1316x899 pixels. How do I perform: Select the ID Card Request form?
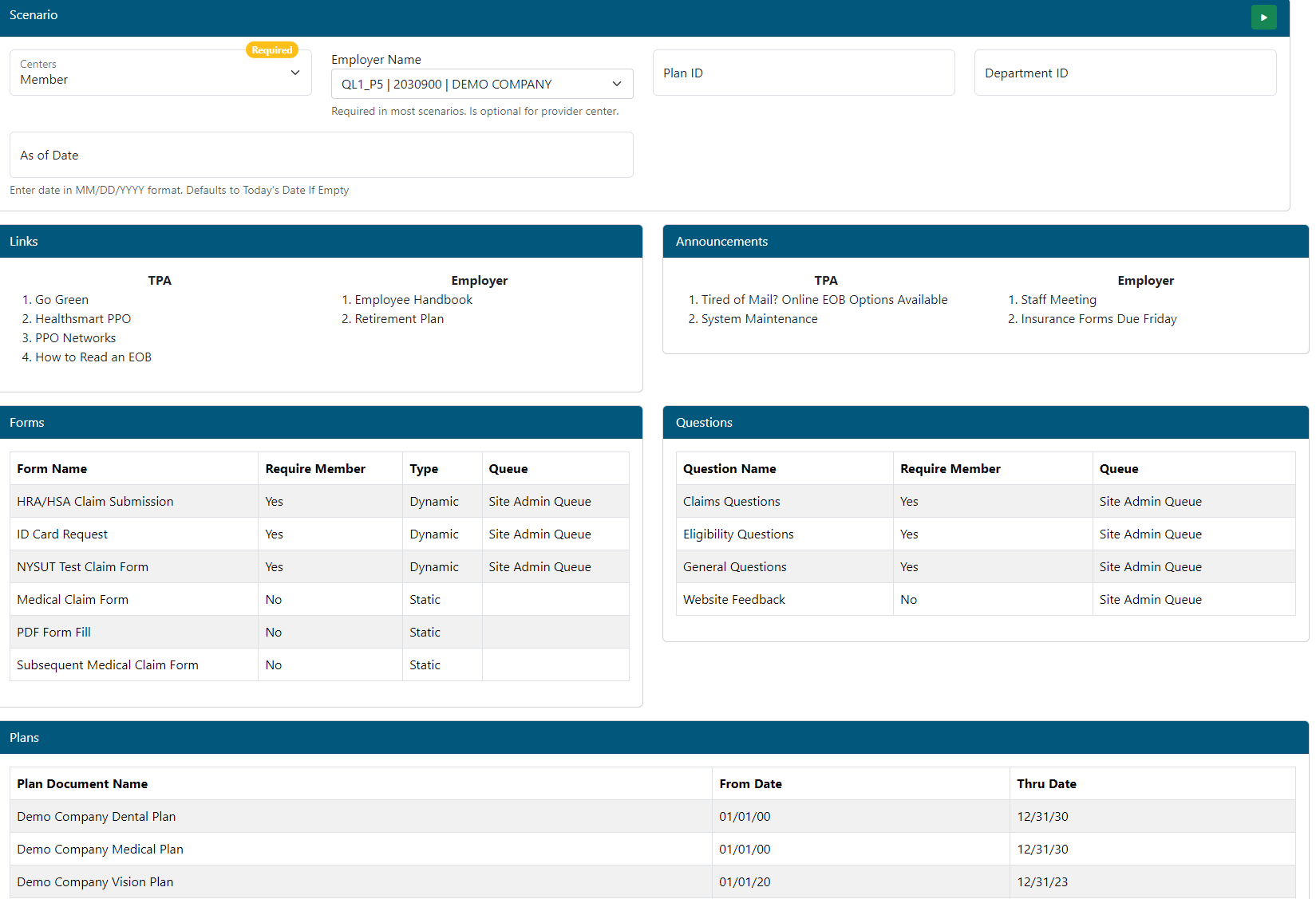[62, 534]
